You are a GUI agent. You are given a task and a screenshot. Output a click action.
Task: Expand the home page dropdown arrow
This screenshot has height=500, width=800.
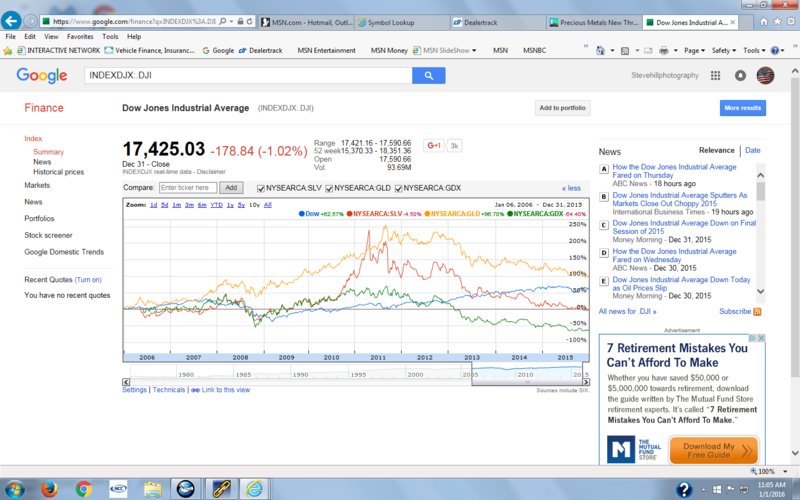click(x=612, y=51)
